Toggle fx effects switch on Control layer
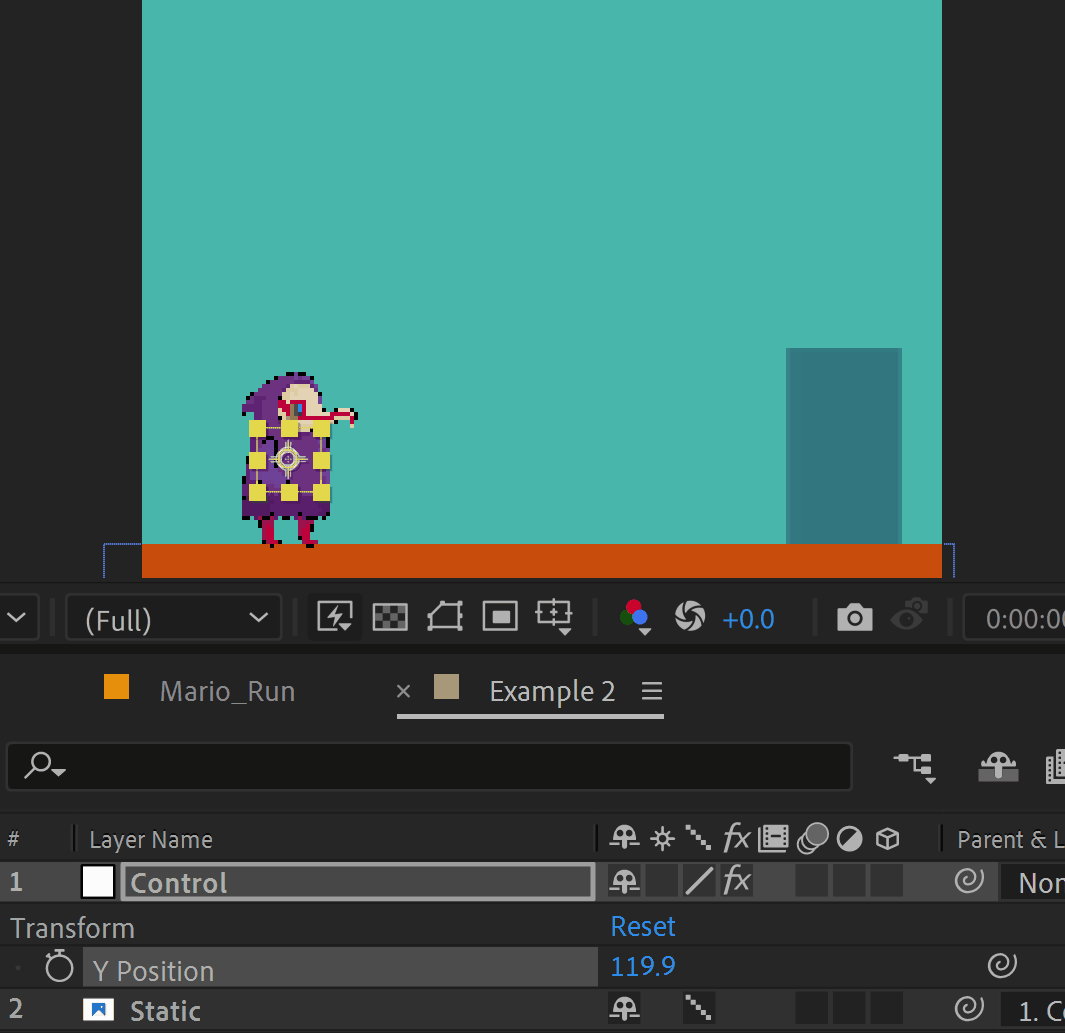Screen dimensions: 1065x1033 click(737, 881)
